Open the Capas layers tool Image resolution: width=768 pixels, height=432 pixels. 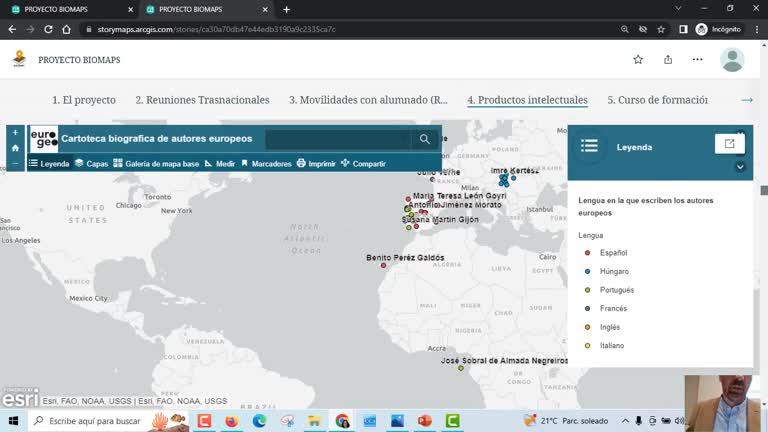pos(91,164)
